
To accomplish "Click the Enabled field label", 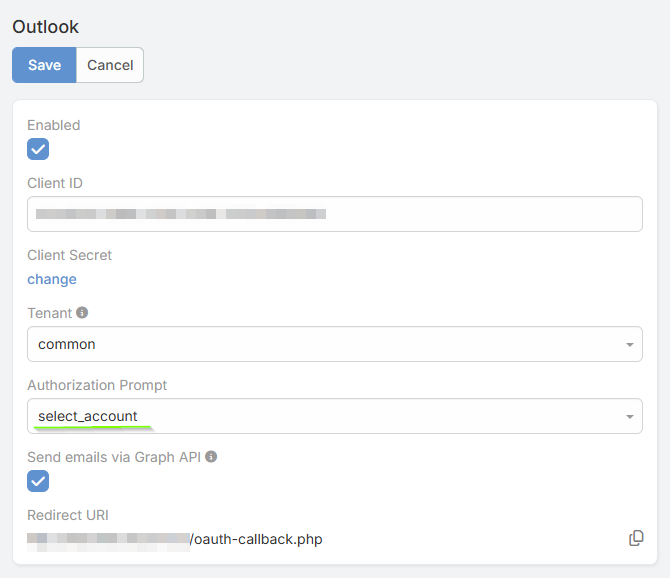I will 54,125.
